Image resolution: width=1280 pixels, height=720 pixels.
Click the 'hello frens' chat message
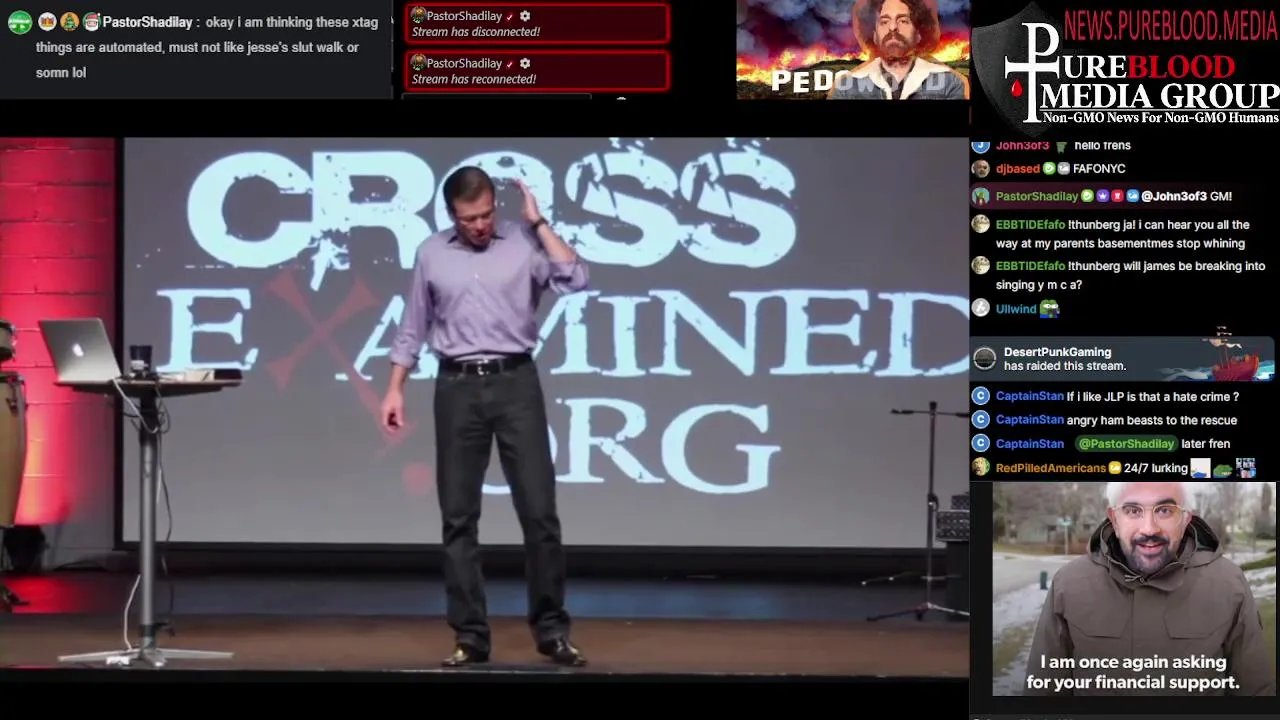tap(1103, 146)
